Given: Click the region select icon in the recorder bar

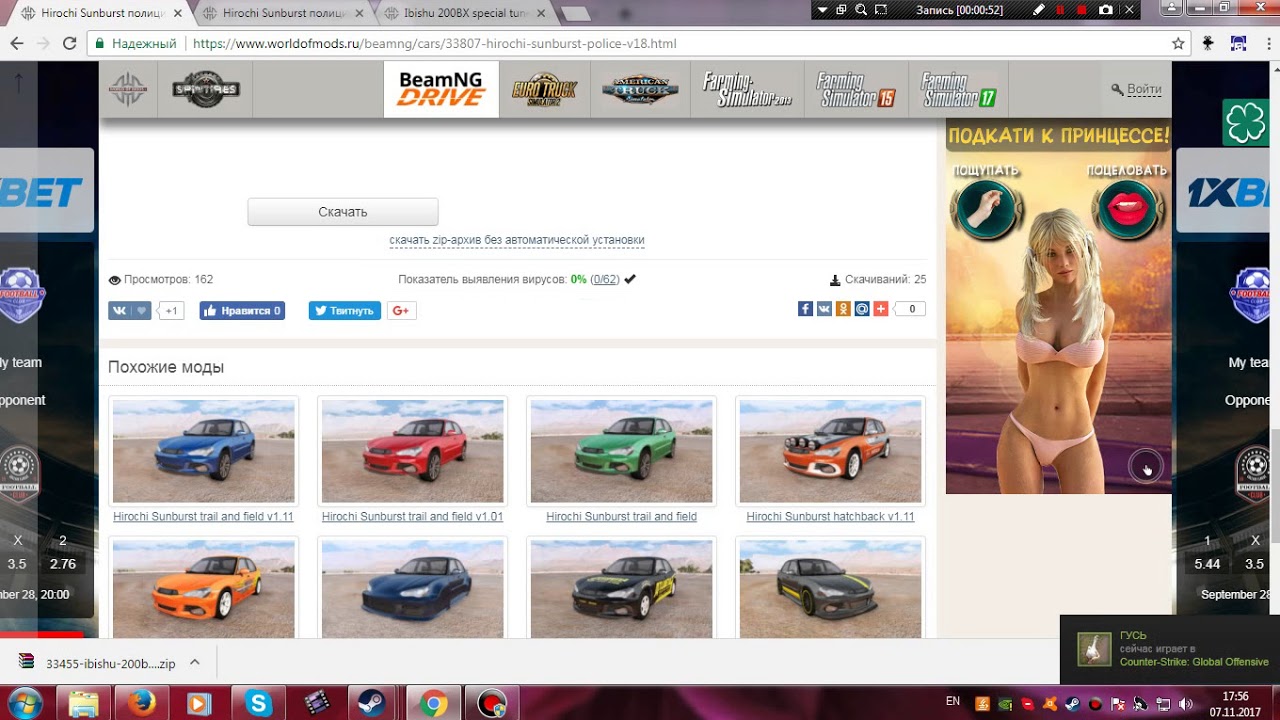Looking at the screenshot, I should [881, 9].
